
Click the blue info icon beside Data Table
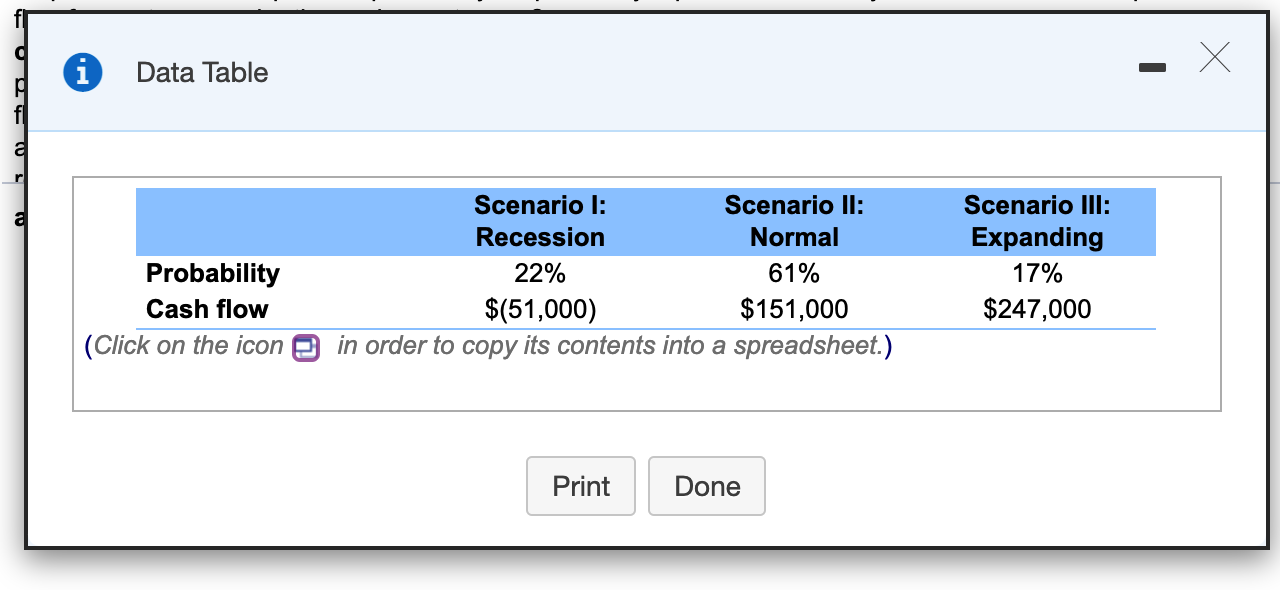click(x=83, y=72)
